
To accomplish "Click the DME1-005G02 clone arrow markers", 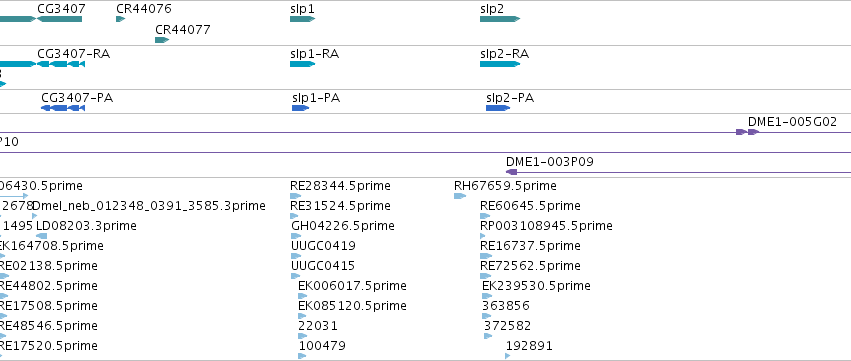I will pyautogui.click(x=747, y=132).
